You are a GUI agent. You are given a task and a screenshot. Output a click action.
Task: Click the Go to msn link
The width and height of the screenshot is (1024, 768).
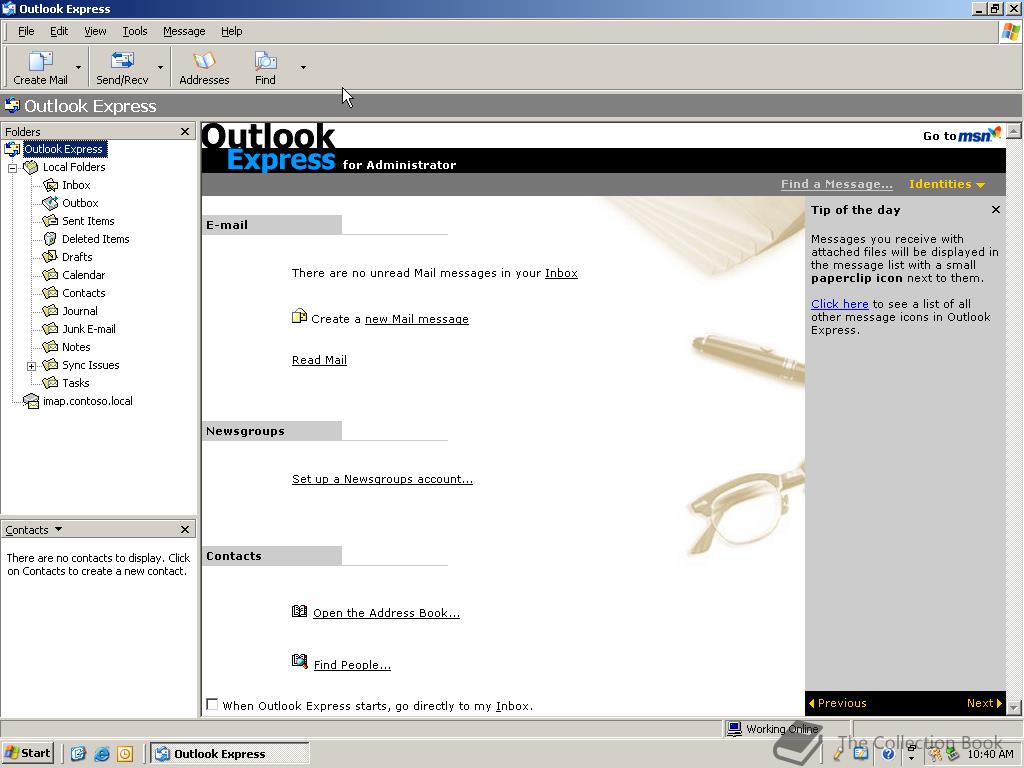(961, 135)
